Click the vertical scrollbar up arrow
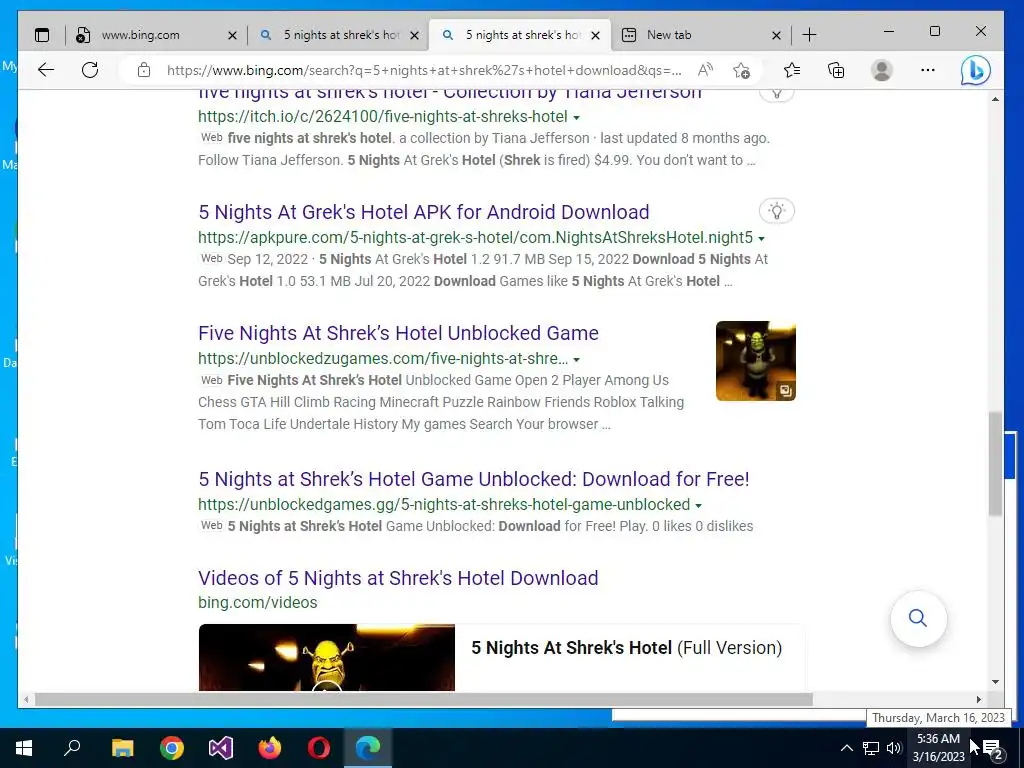Viewport: 1024px width, 768px height. tap(995, 99)
